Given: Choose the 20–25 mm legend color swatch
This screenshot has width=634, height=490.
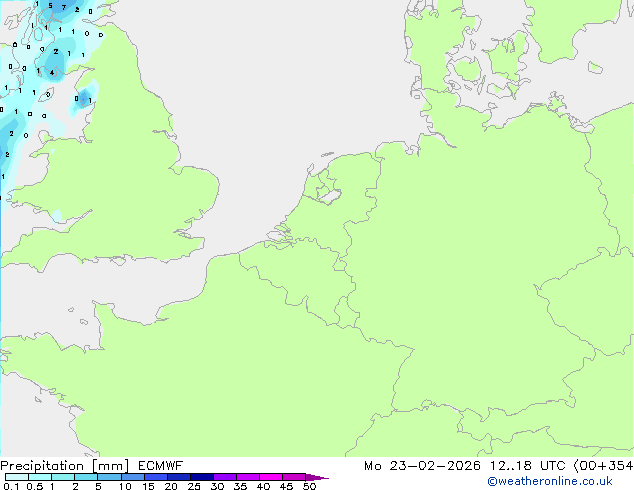Looking at the screenshot, I should point(179,477).
